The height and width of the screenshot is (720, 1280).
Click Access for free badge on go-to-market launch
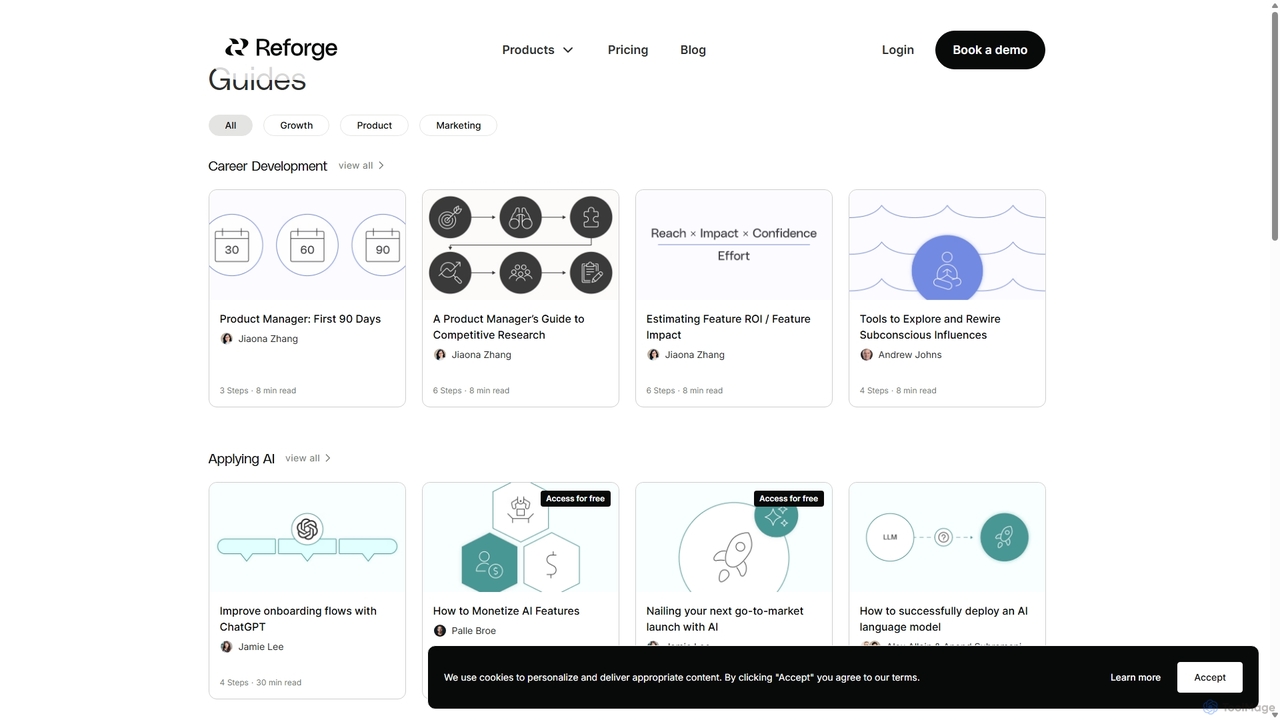[x=788, y=498]
